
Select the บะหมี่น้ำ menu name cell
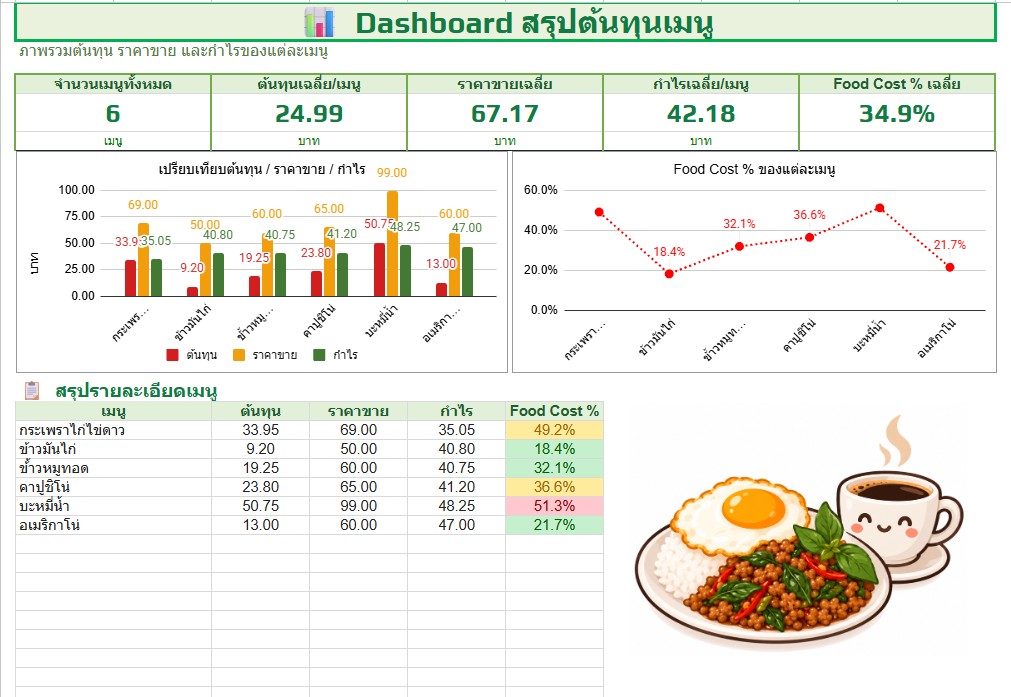click(x=113, y=506)
